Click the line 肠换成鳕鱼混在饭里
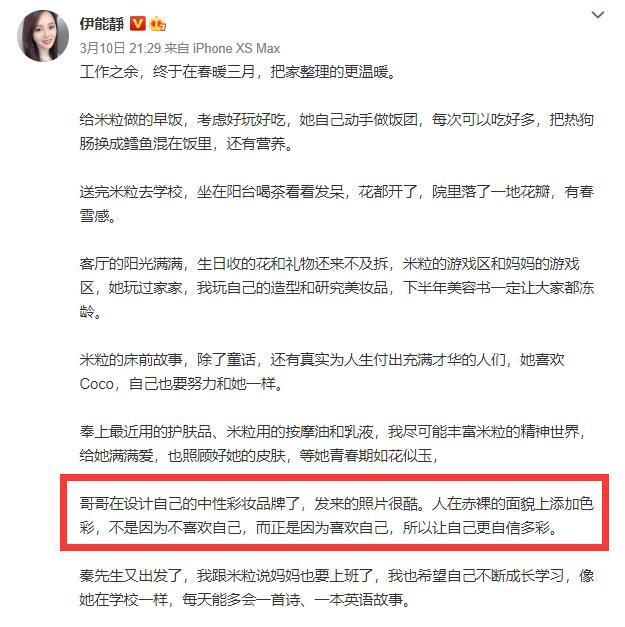This screenshot has height=627, width=625. point(186,144)
